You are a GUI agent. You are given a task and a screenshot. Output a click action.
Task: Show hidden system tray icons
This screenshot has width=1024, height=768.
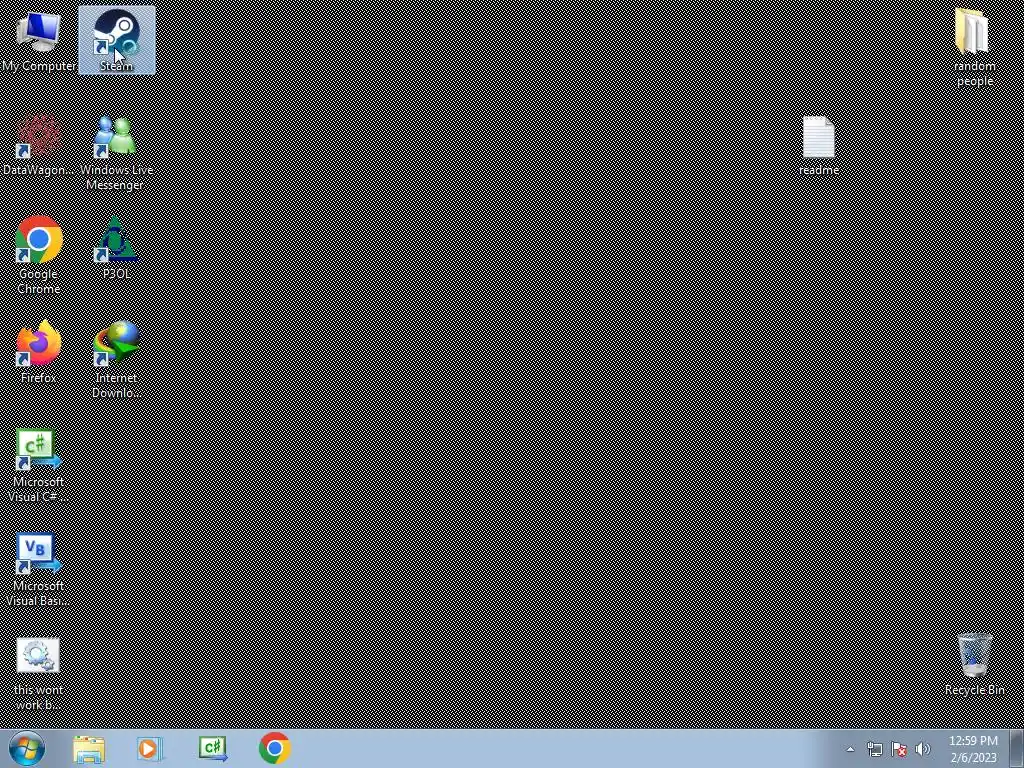(850, 749)
